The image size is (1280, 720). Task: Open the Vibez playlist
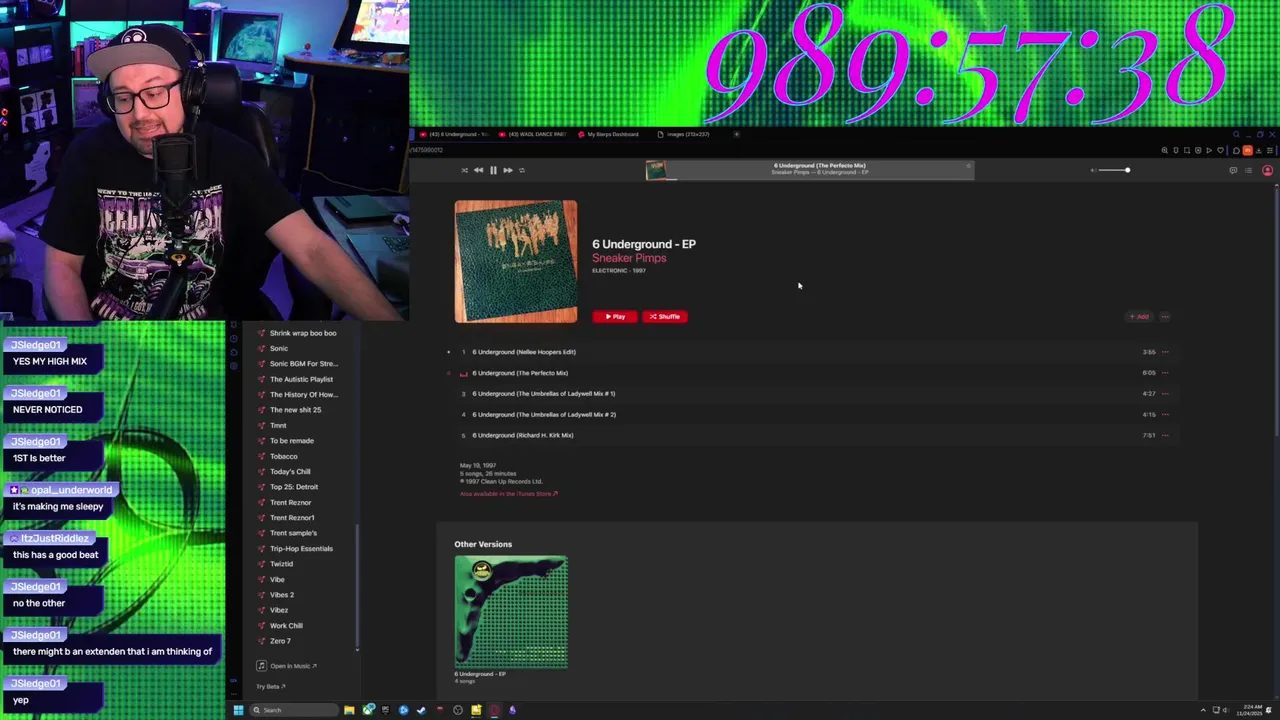(x=279, y=610)
